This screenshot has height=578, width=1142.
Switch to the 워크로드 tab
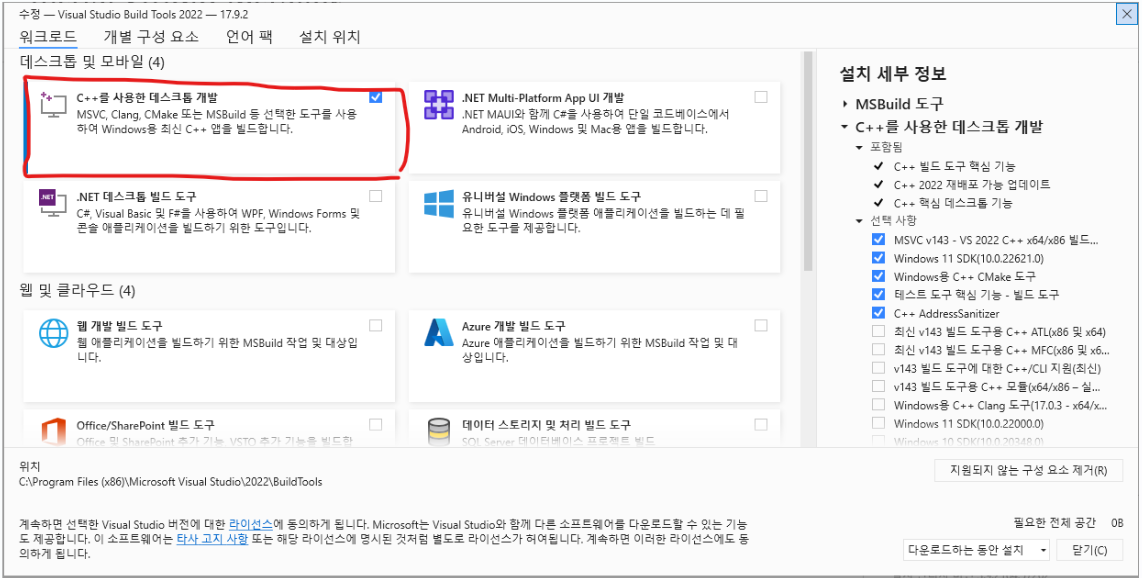pos(48,37)
